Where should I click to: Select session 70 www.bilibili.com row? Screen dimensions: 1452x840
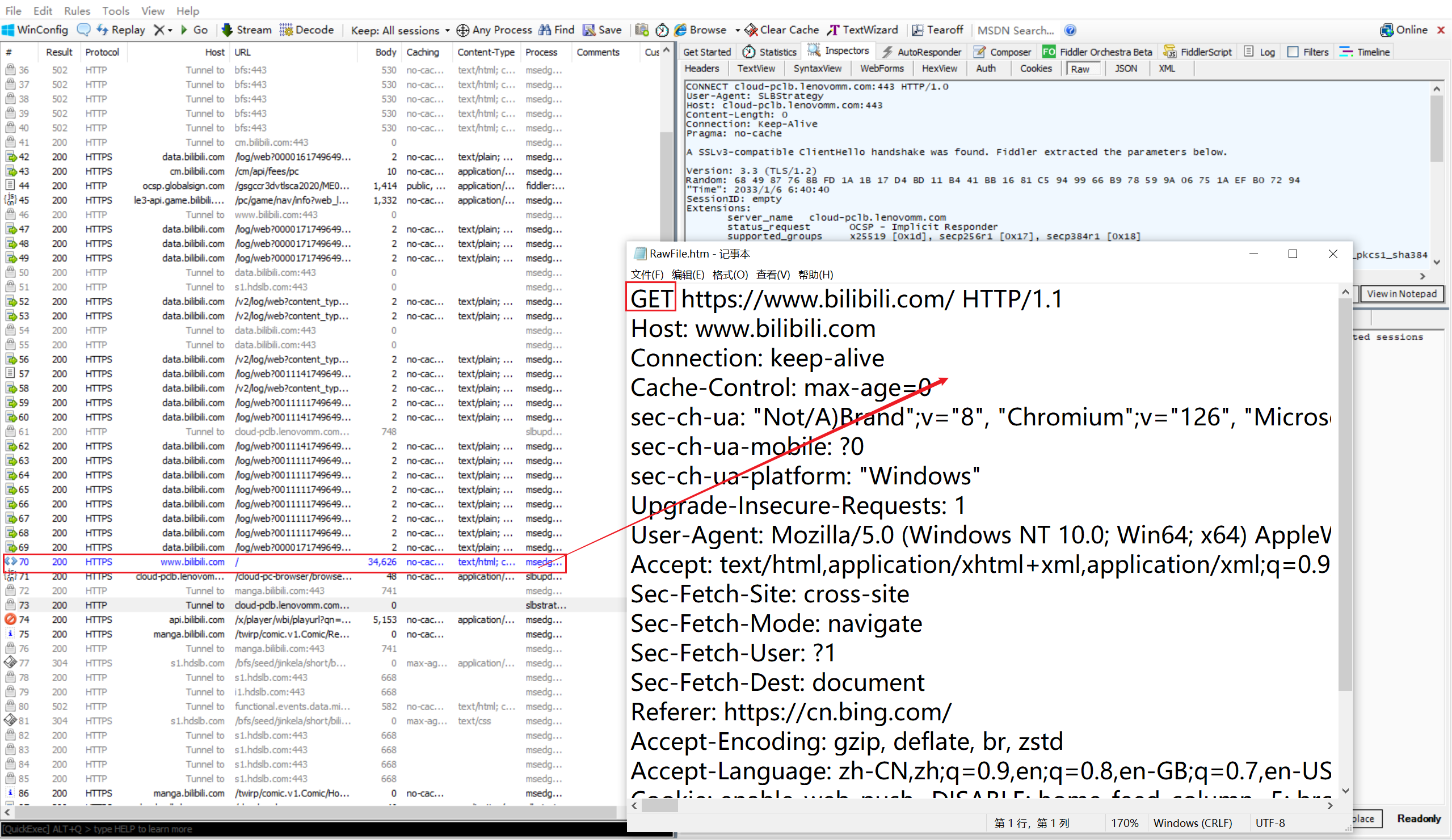coord(285,562)
